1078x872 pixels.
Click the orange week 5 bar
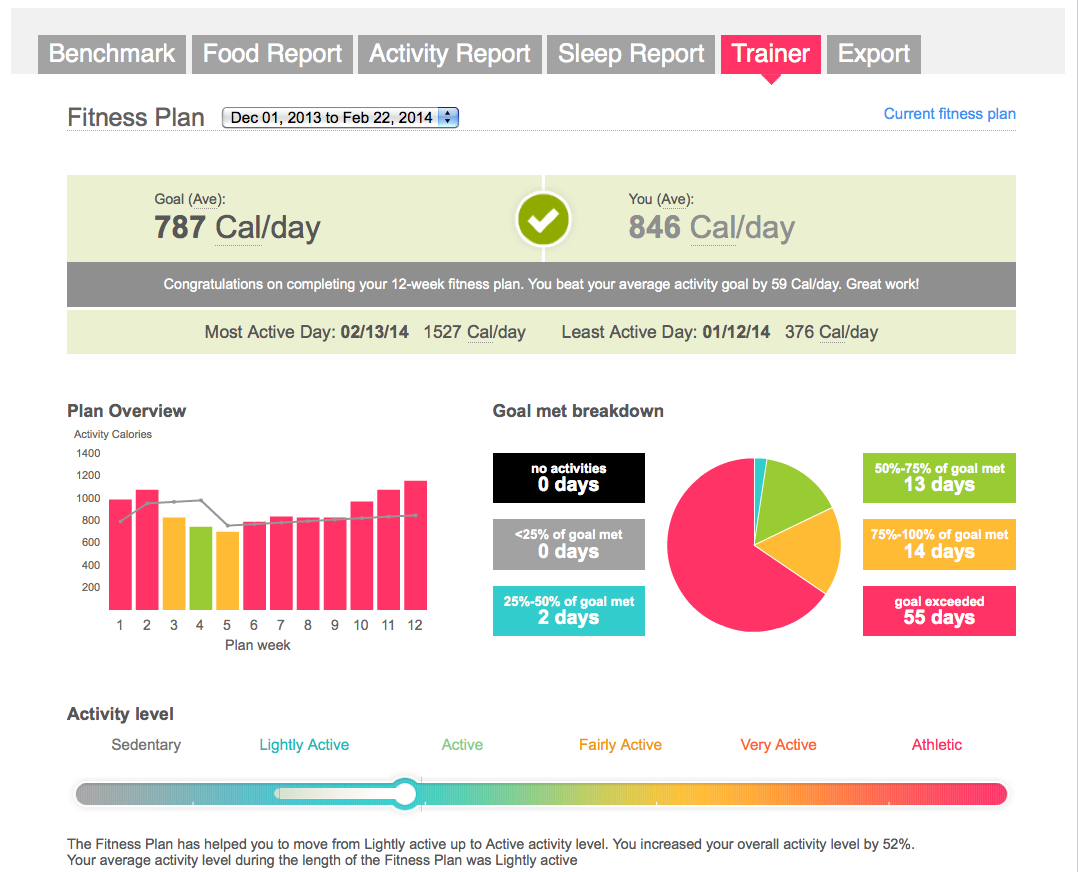(x=228, y=570)
